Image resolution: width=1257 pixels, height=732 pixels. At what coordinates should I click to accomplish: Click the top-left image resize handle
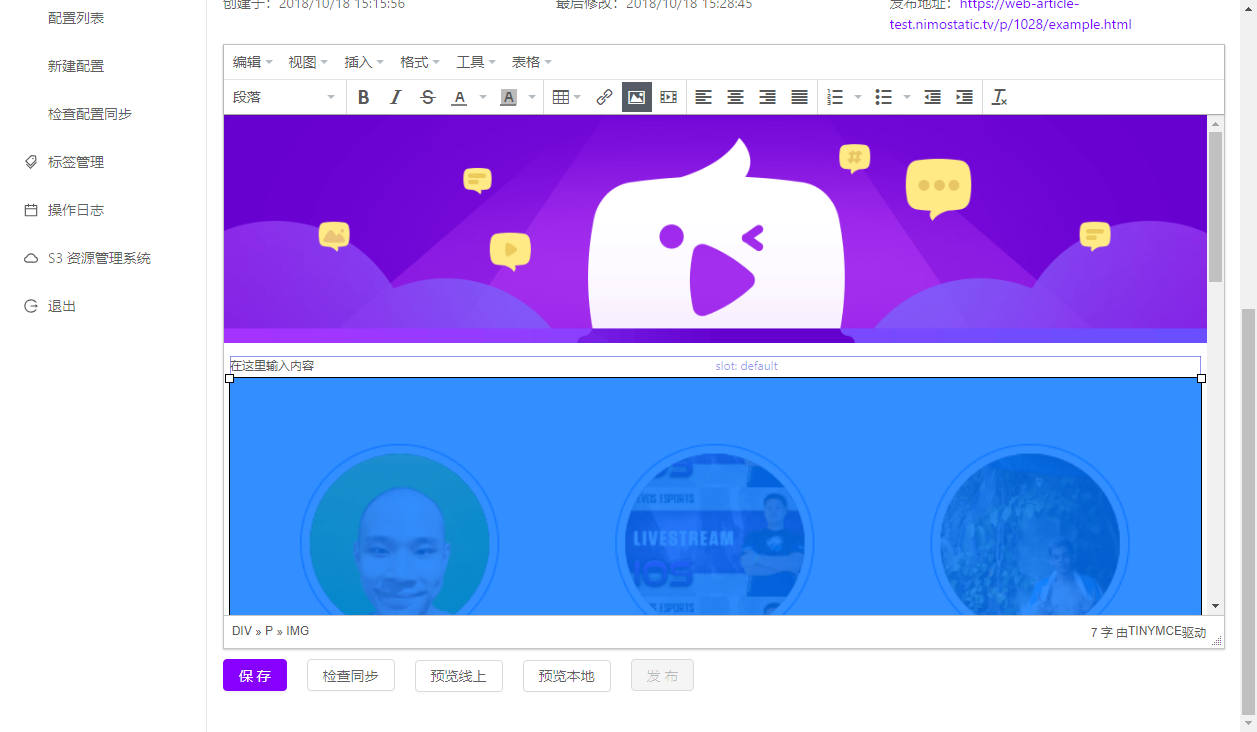[229, 378]
